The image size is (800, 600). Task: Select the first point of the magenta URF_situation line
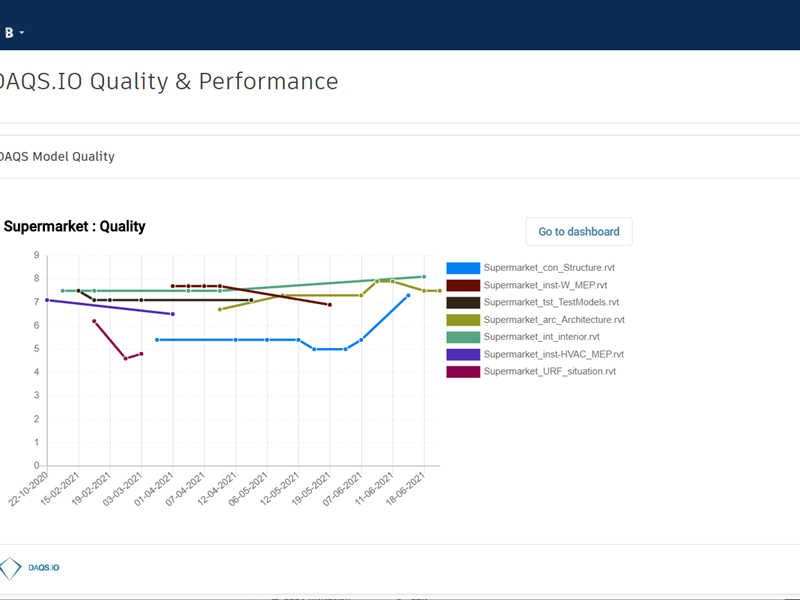[94, 321]
